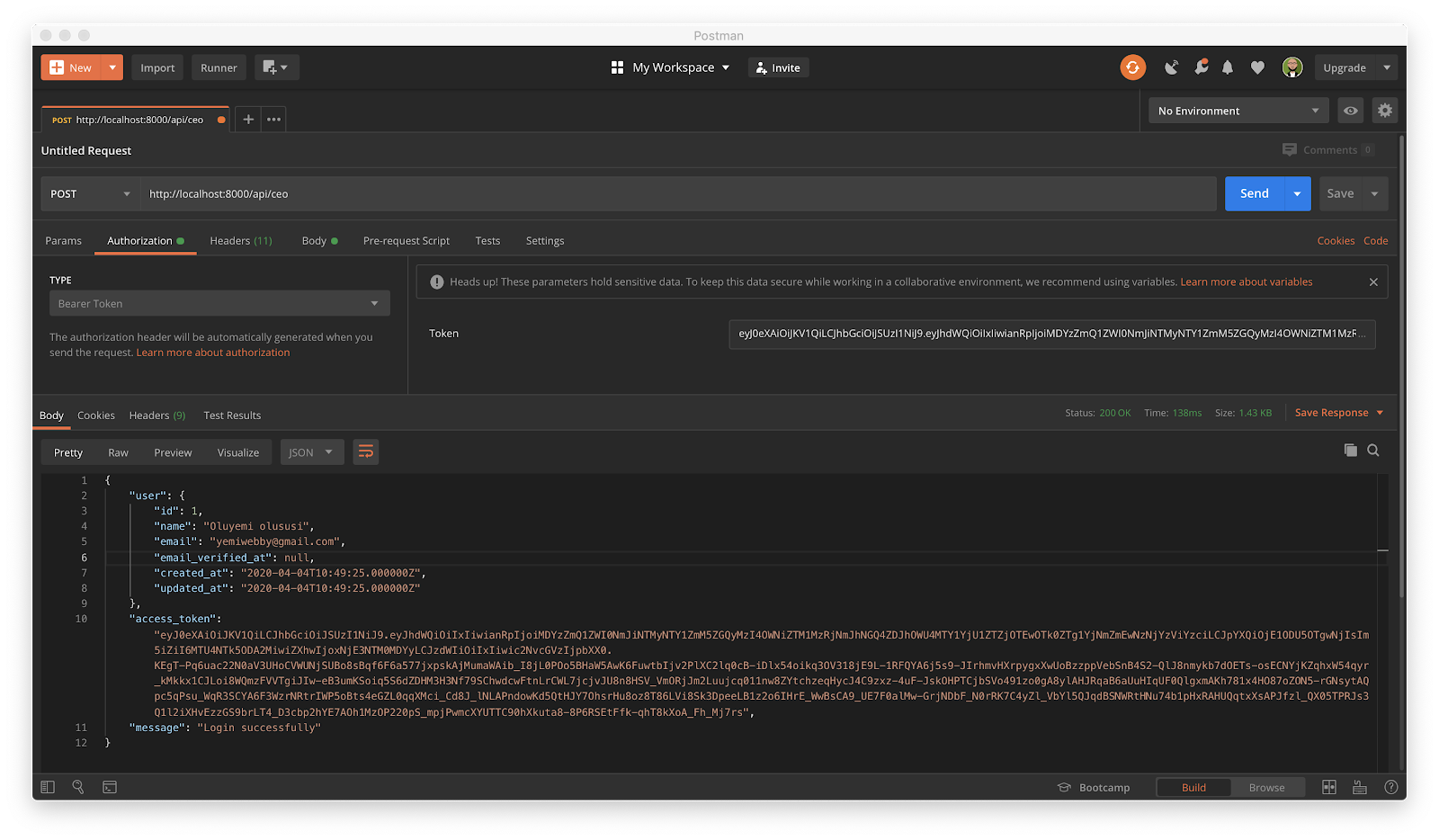The height and width of the screenshot is (840, 1439).
Task: Switch response view to Visualize
Action: pos(238,452)
